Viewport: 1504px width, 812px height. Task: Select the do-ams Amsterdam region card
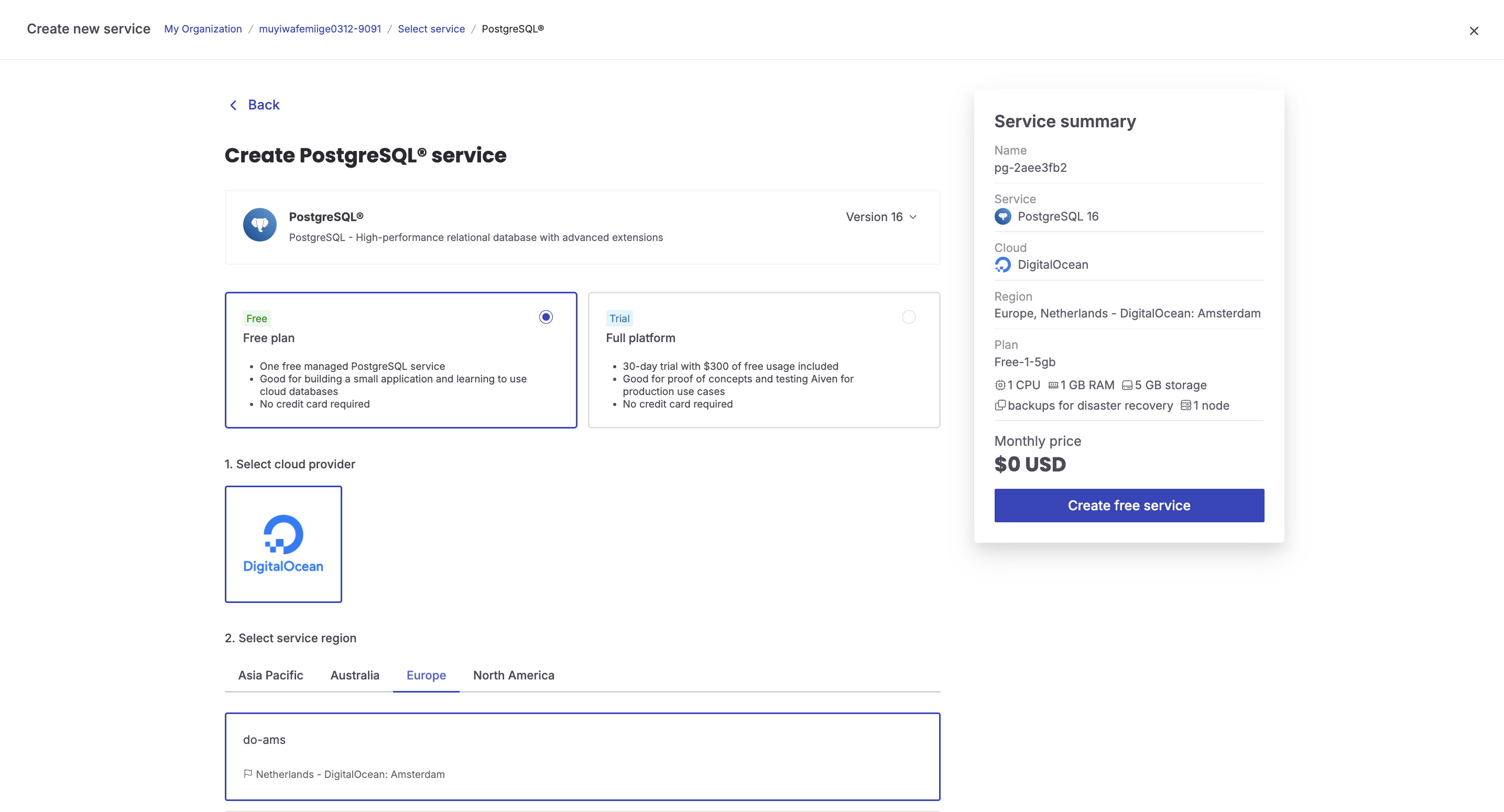tap(582, 756)
